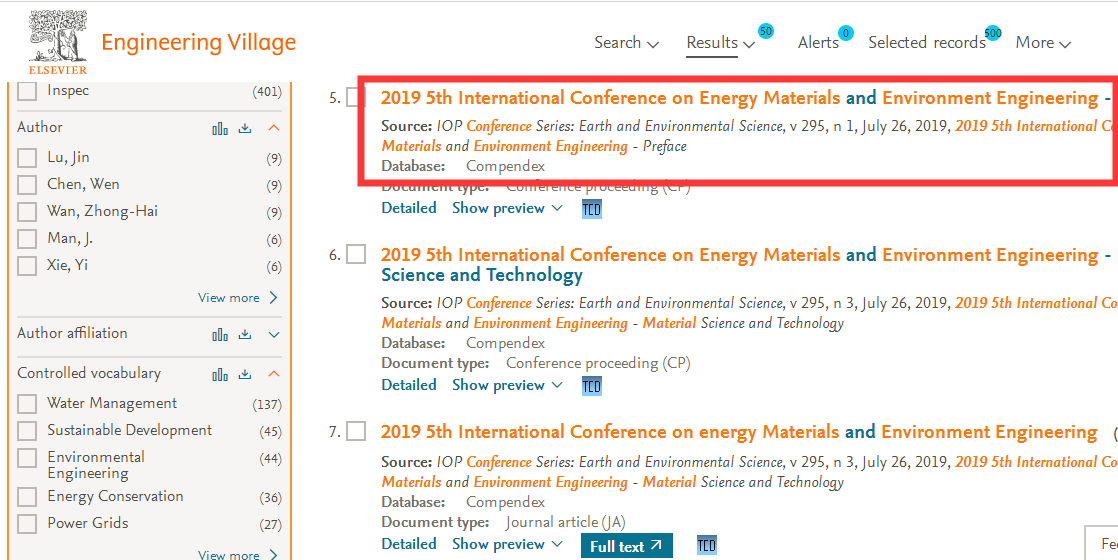Click the Full text button
The image size is (1118, 560).
click(x=627, y=546)
